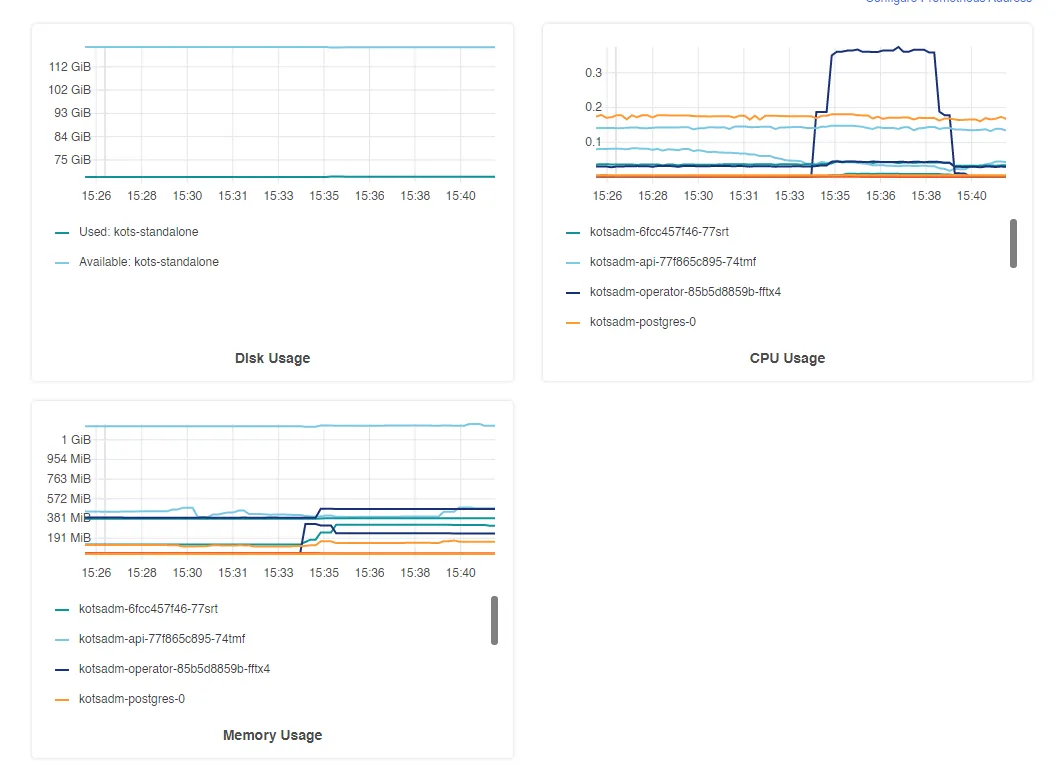Click the 15:35 tick on the Disk Usage chart
This screenshot has height=784, width=1063.
(324, 195)
